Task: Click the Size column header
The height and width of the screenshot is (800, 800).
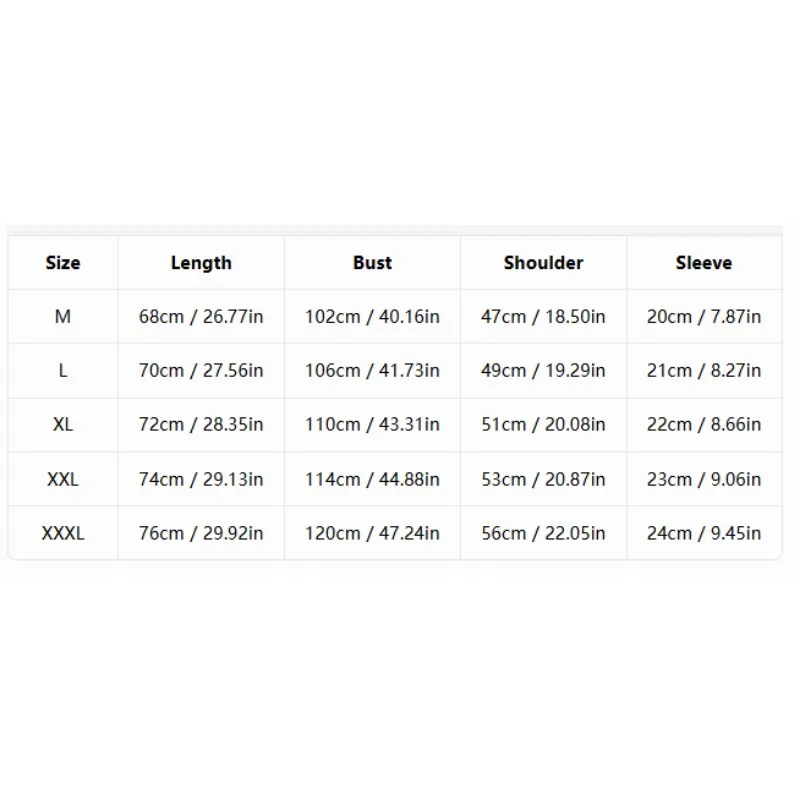Action: 63,263
